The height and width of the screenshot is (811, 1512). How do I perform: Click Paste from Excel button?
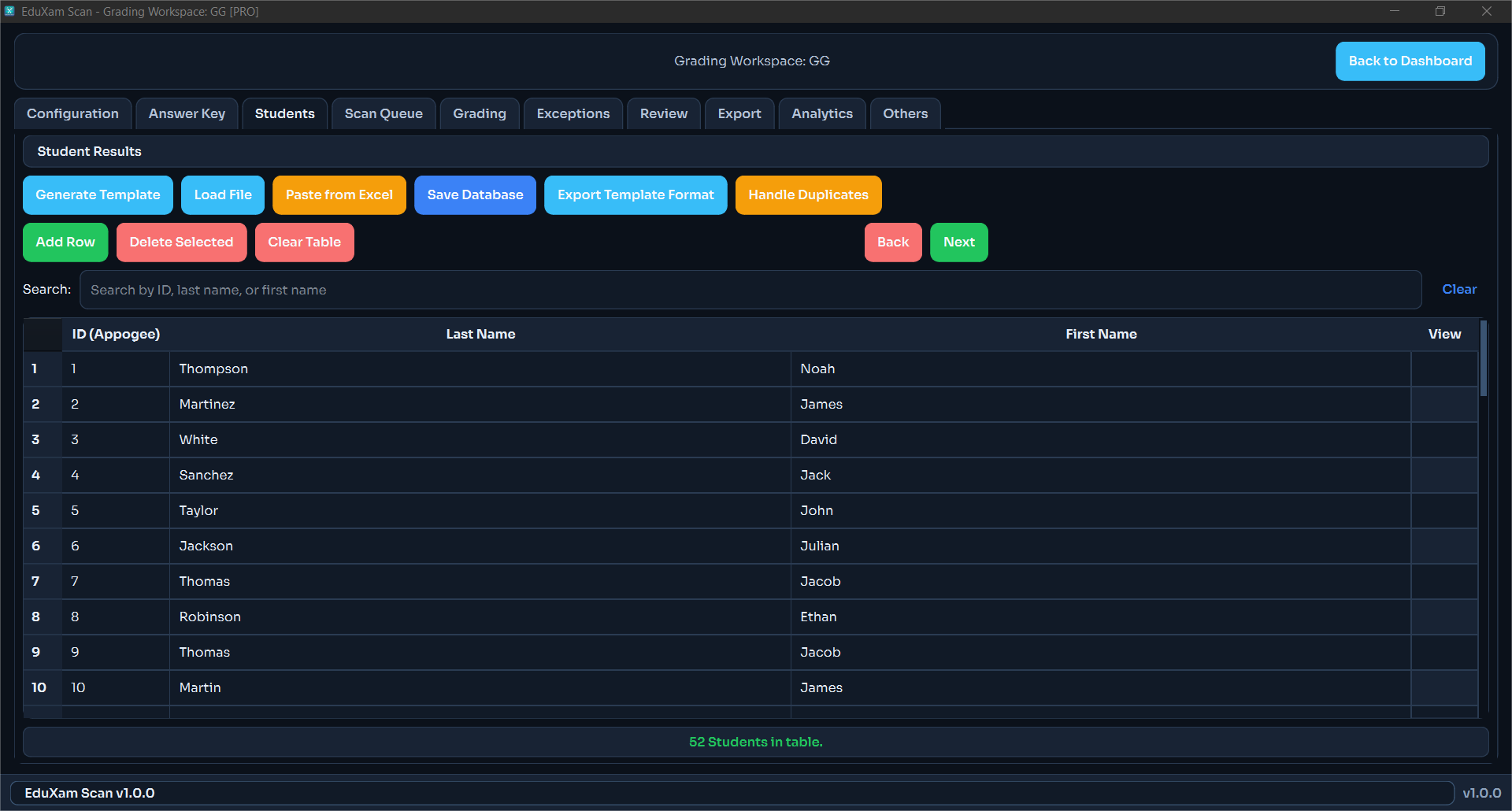pos(339,195)
